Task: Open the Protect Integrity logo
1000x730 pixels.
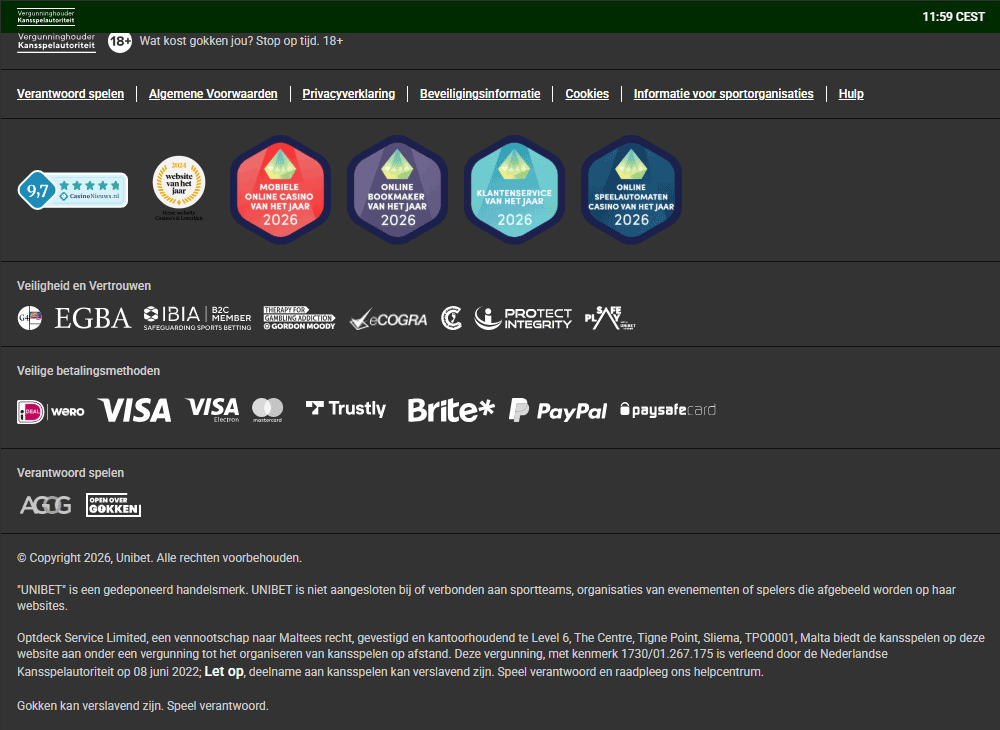Action: 523,318
